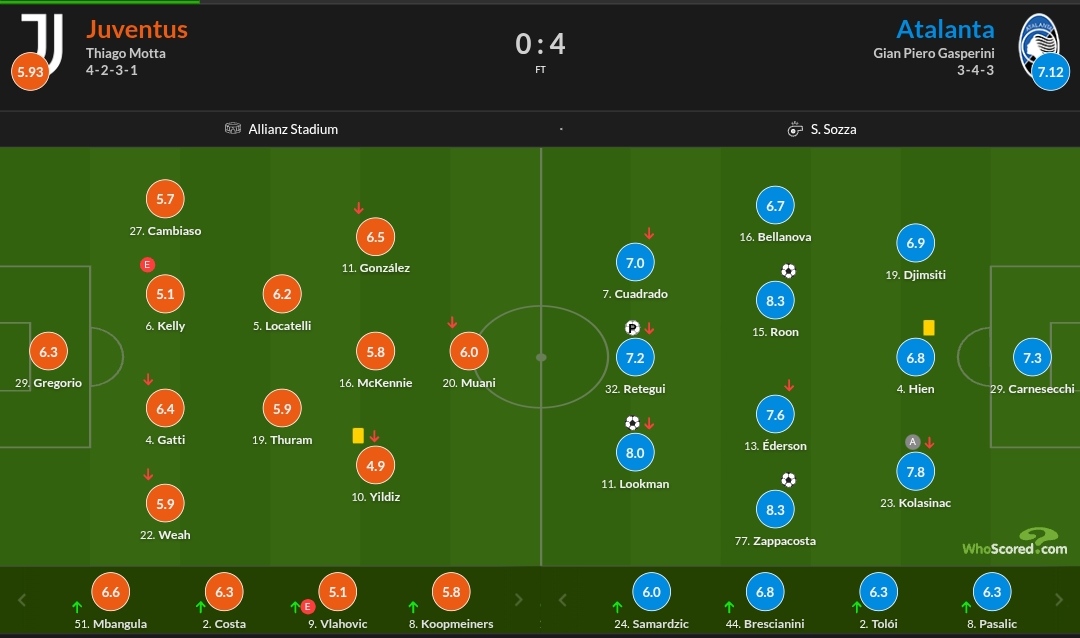
Task: Click the Atalanta club crest logo
Action: click(1039, 45)
